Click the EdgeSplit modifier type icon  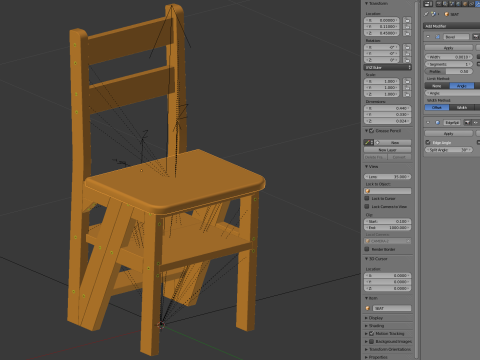(x=438, y=123)
